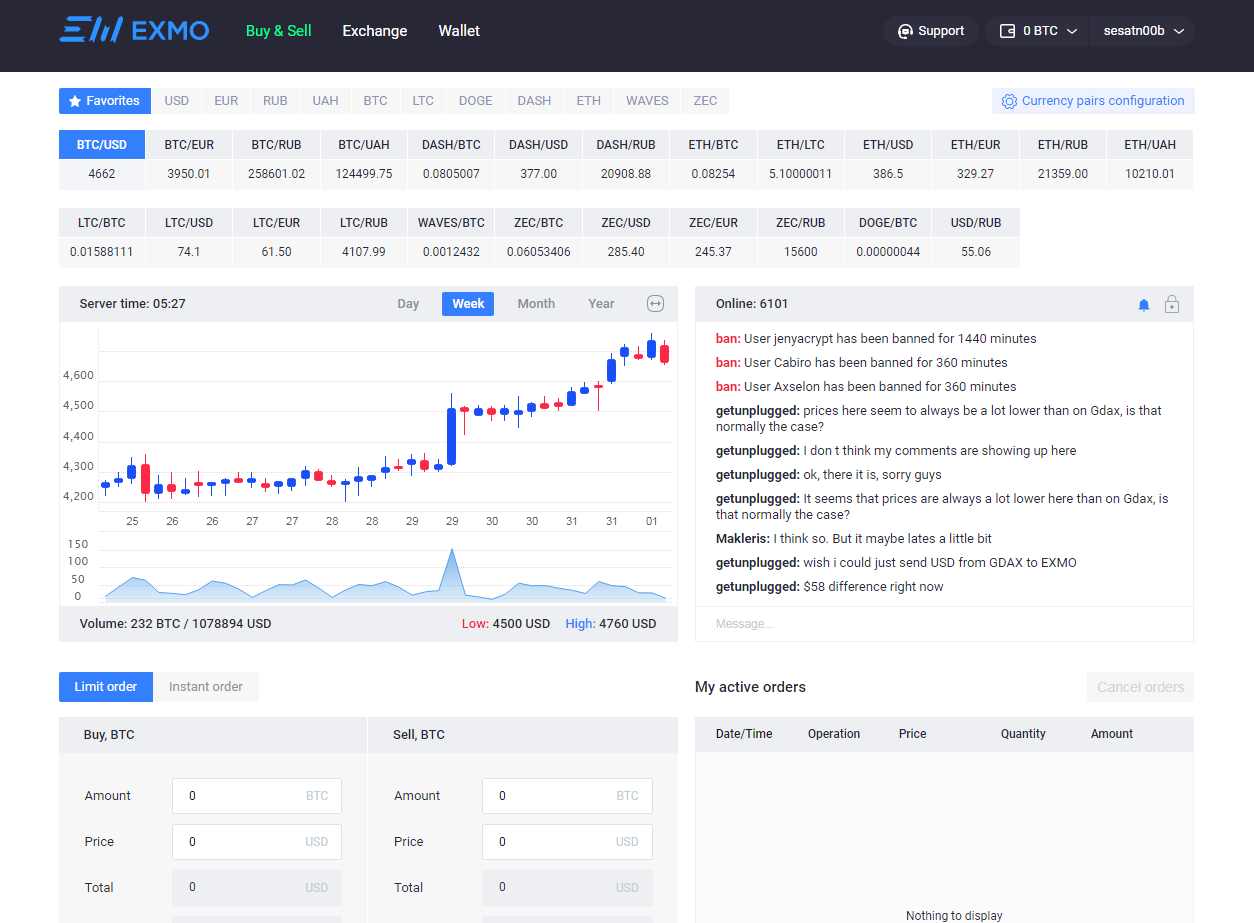The image size is (1254, 923).
Task: Select the WAVES currency tab
Action: coord(647,101)
